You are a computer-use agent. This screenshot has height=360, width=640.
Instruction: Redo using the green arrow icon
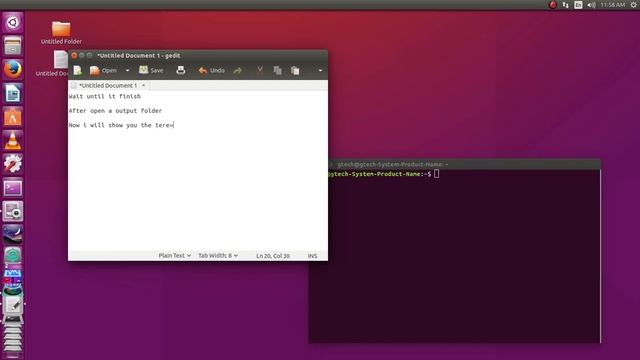(x=238, y=71)
